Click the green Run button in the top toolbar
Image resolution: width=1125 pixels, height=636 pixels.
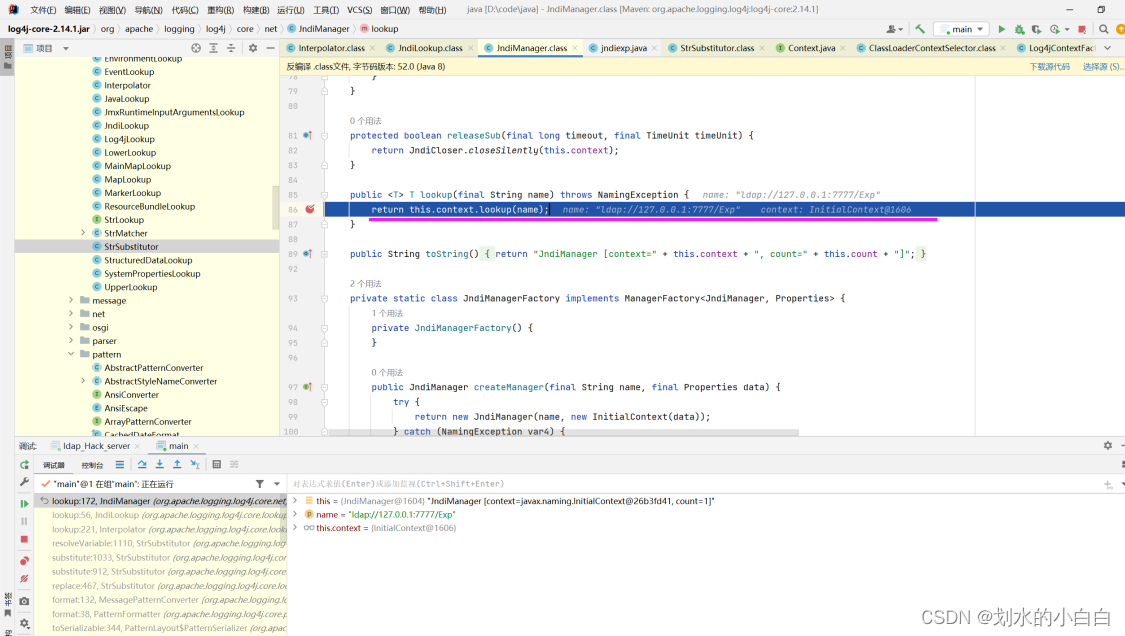coord(1002,29)
